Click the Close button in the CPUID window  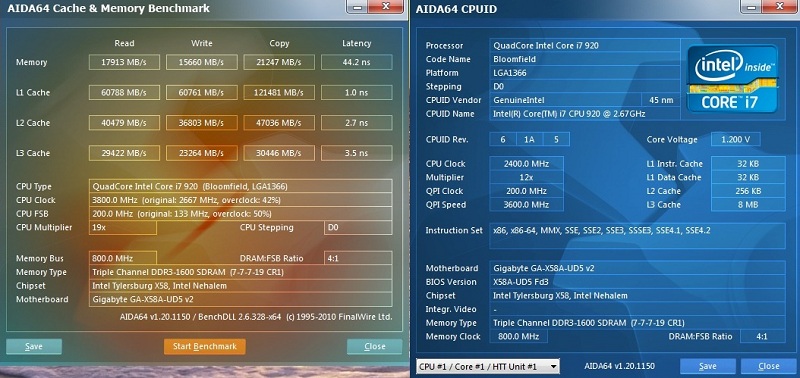pyautogui.click(x=768, y=366)
